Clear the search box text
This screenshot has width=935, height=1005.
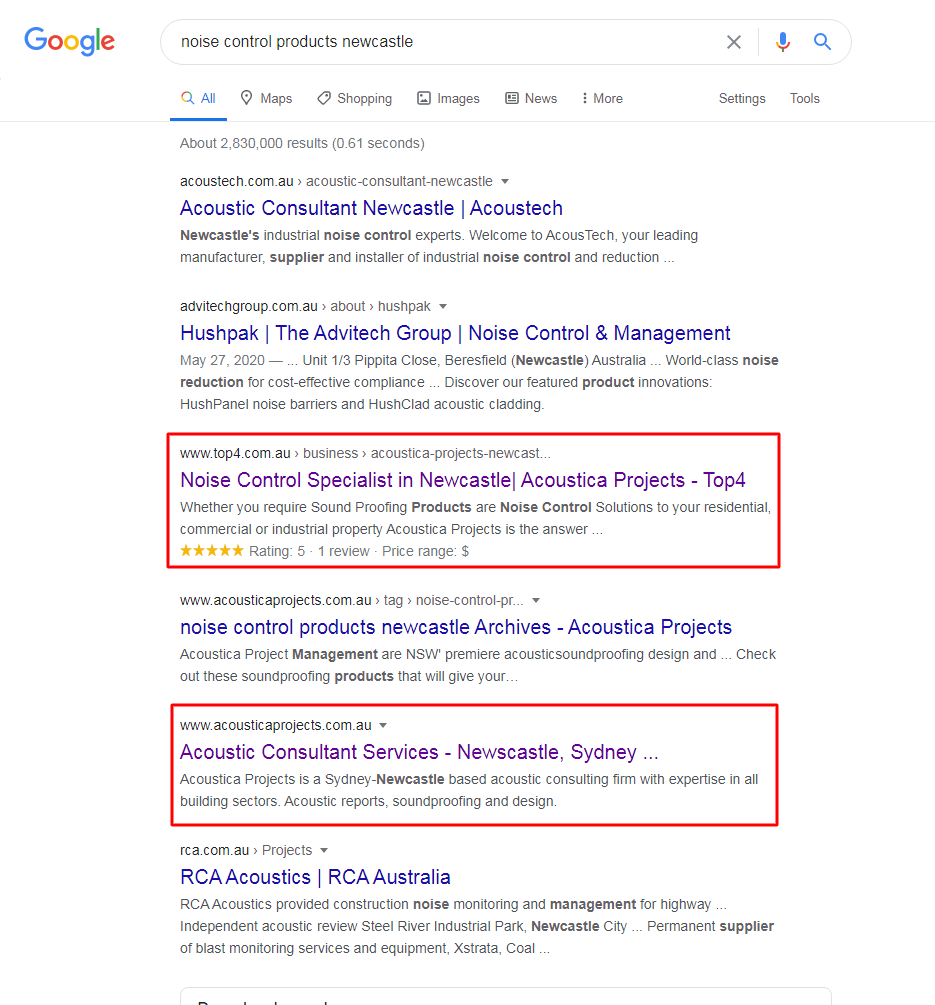click(734, 42)
